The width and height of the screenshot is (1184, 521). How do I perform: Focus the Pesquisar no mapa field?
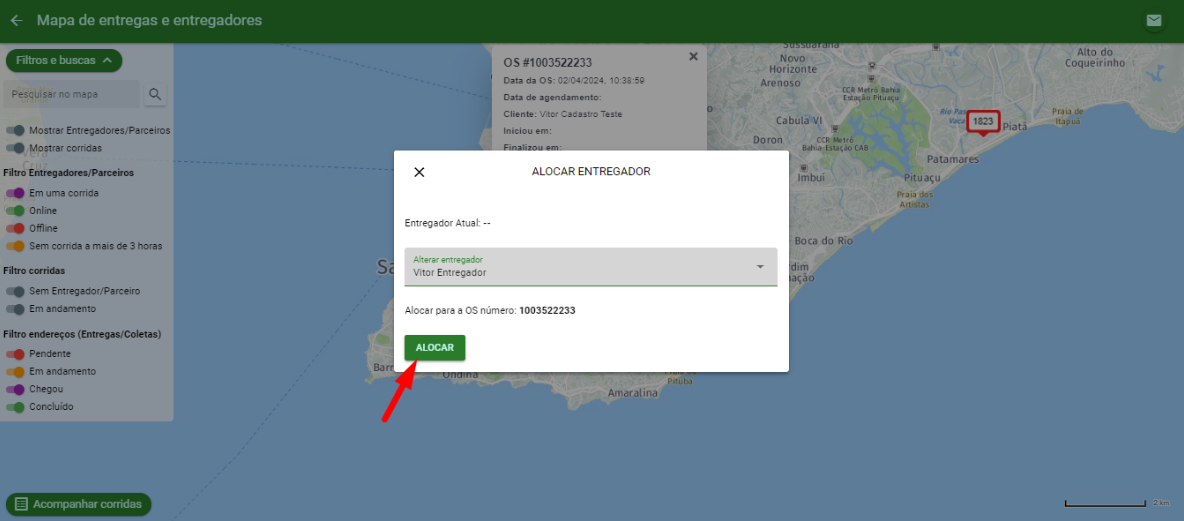point(72,94)
